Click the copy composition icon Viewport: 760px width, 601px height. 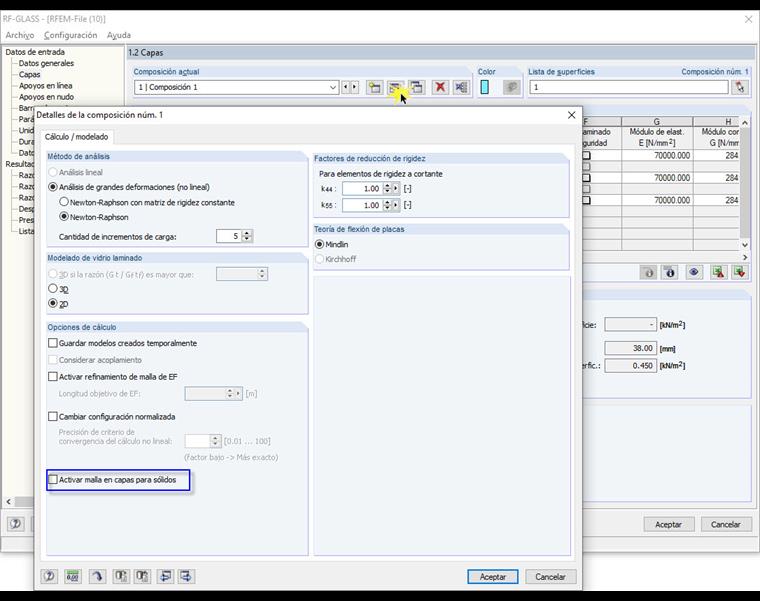(416, 87)
